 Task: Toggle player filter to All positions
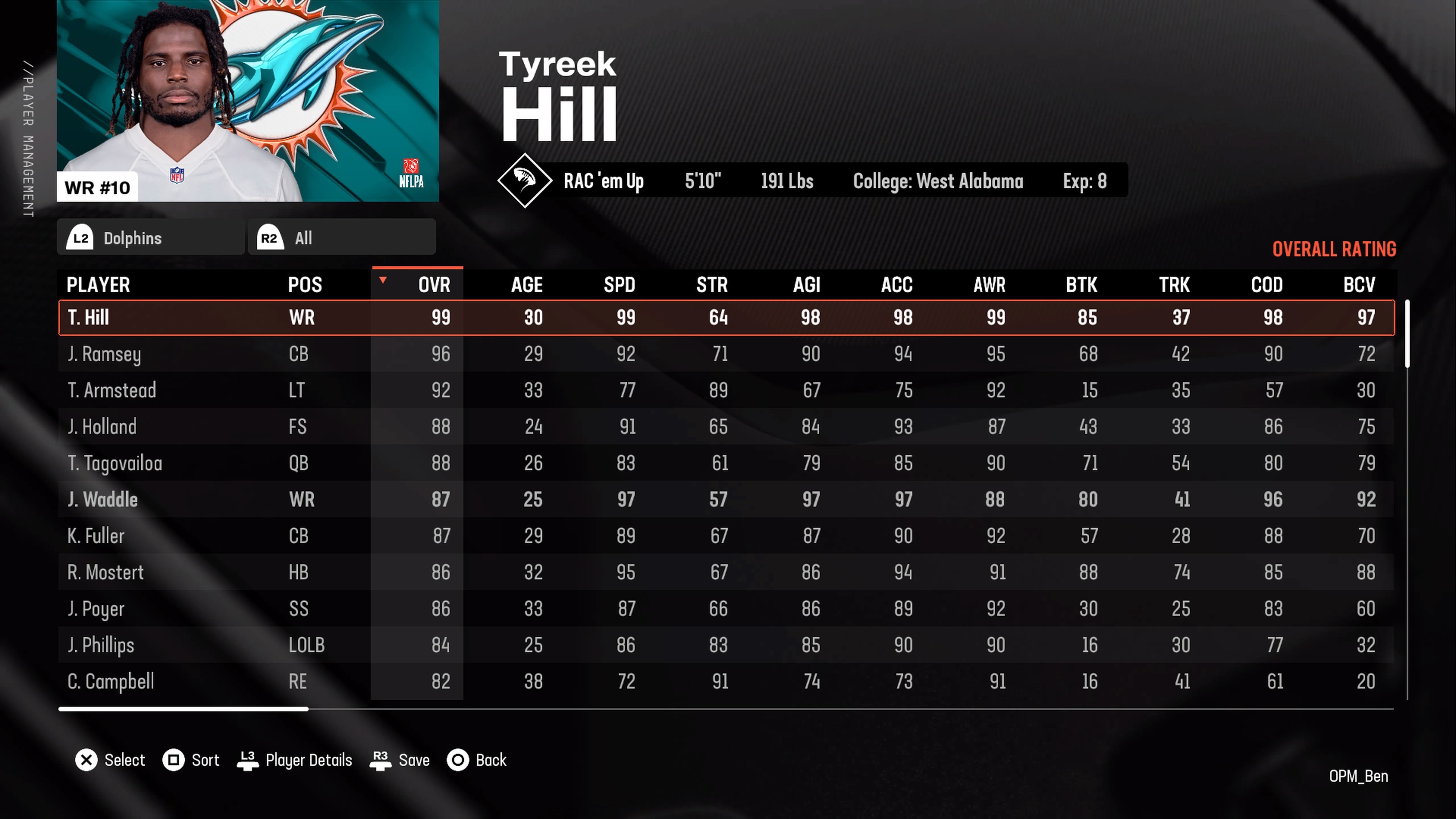[x=341, y=238]
